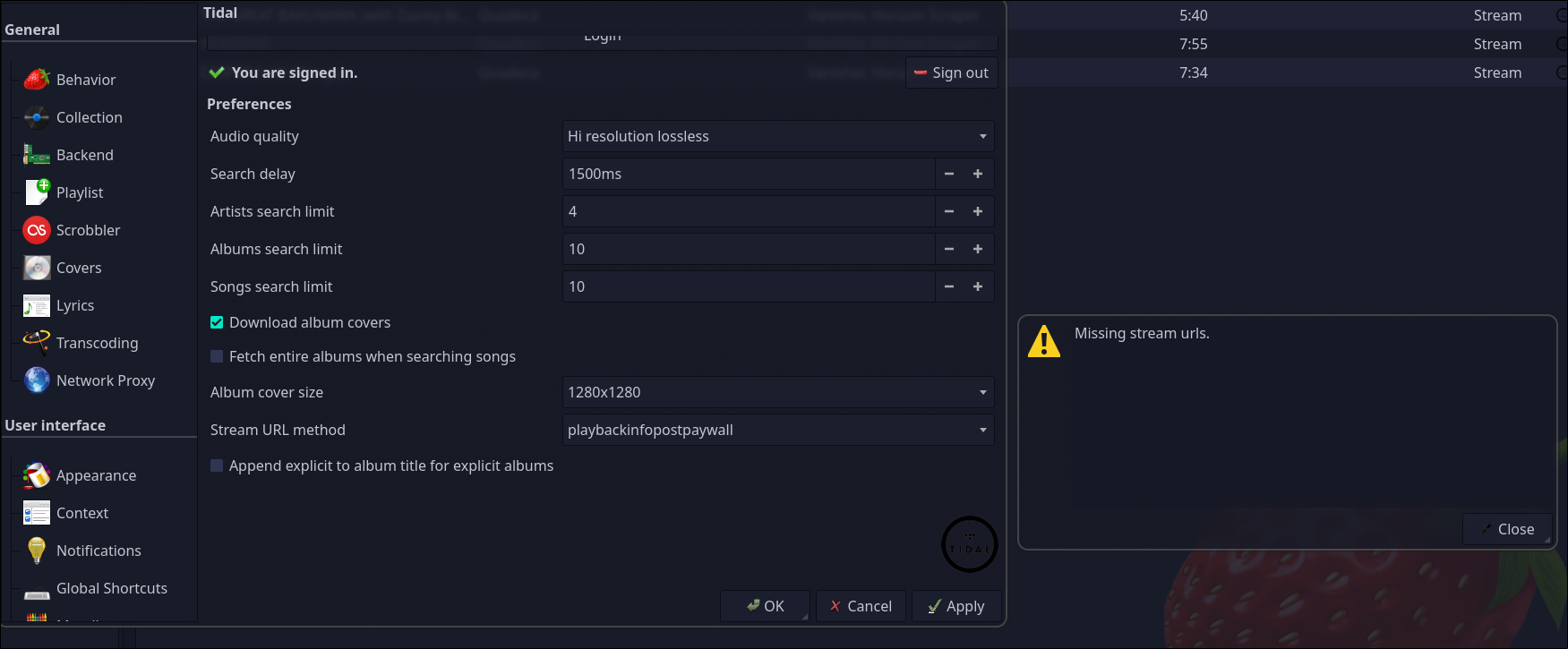1568x649 pixels.
Task: Close the Missing stream urls dialog
Action: [x=1507, y=529]
